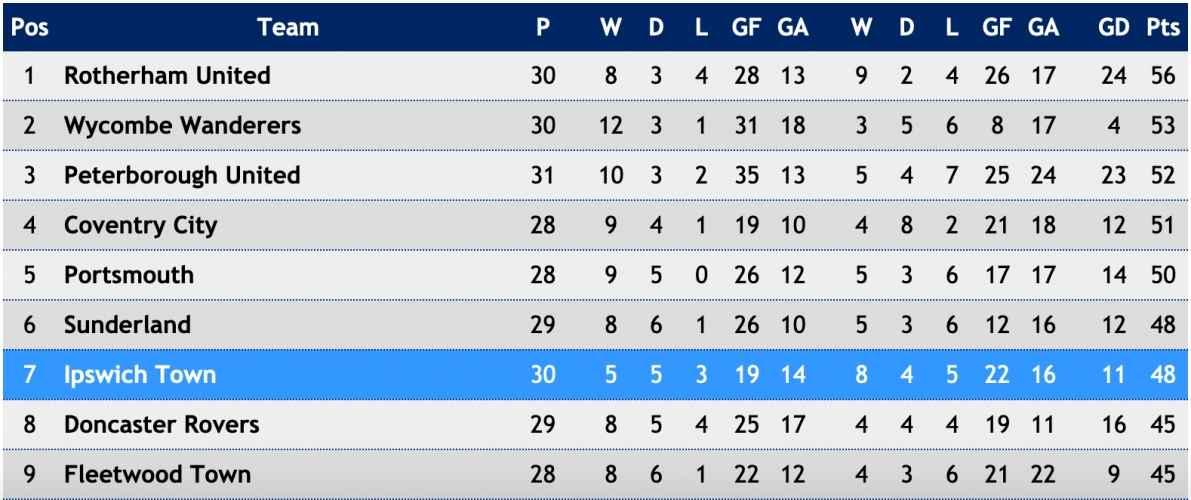Click Ipswich Town's 48 points cell

tap(1163, 375)
